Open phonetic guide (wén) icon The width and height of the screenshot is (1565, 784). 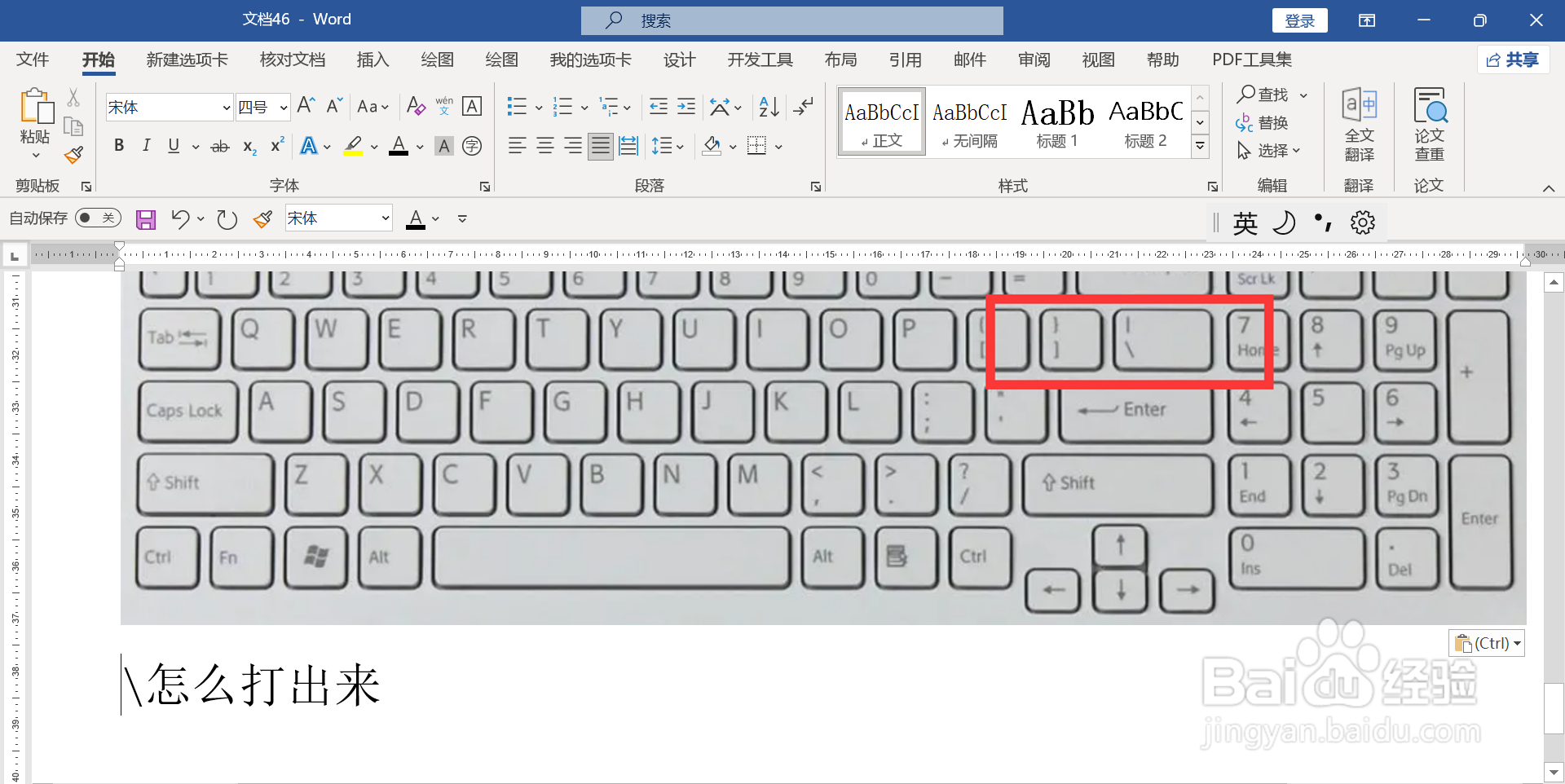[x=444, y=106]
